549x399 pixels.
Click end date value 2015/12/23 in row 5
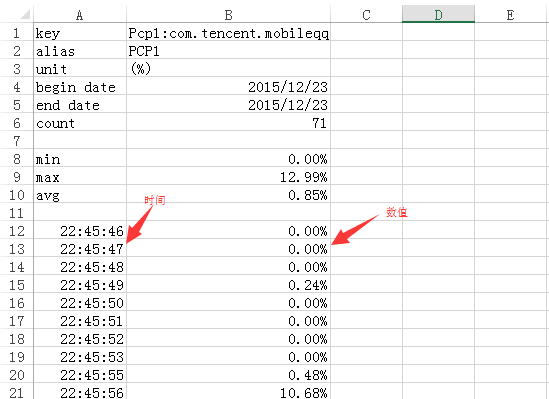tap(228, 105)
